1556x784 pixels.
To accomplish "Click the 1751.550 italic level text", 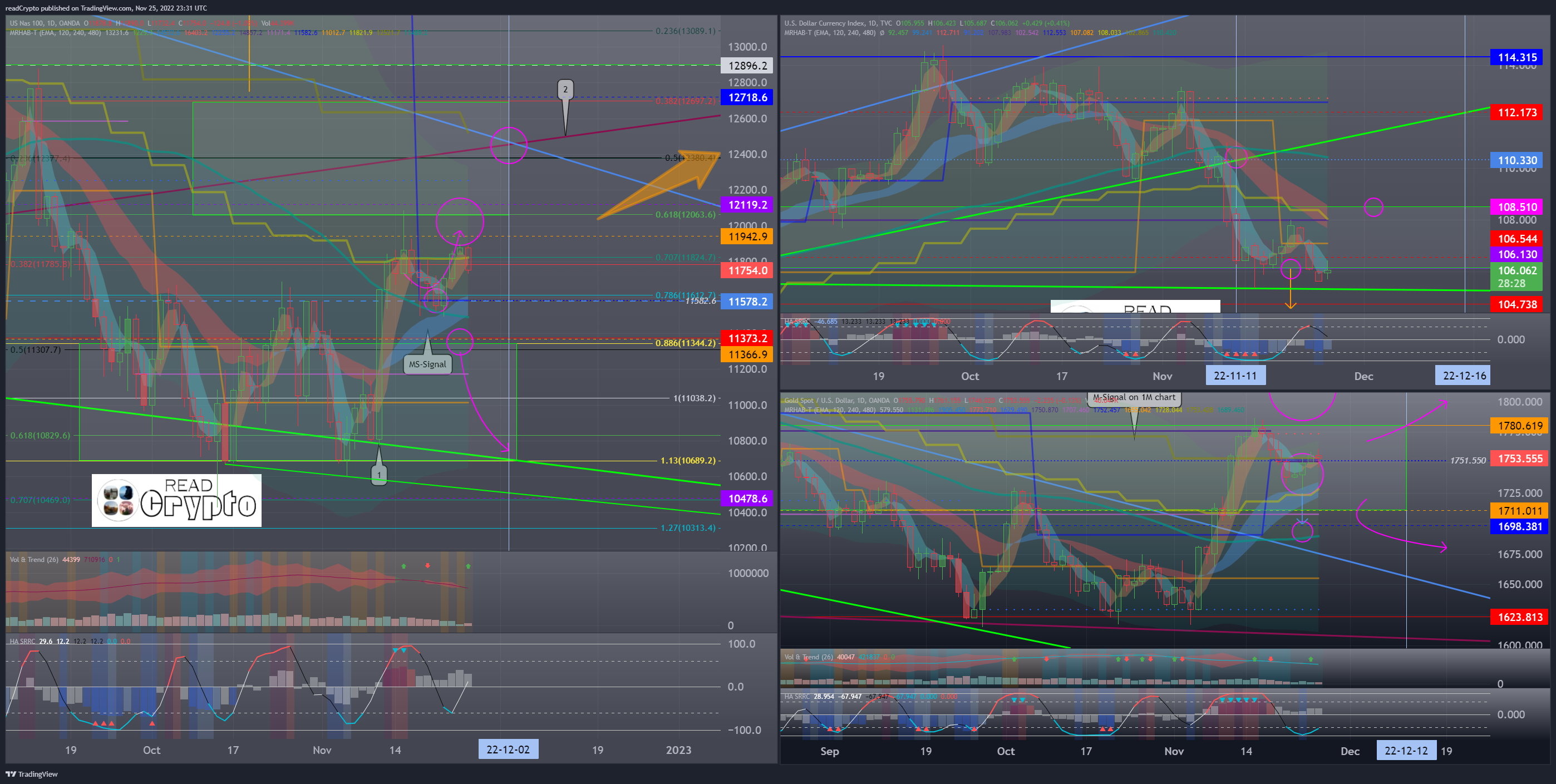I will (x=1468, y=460).
